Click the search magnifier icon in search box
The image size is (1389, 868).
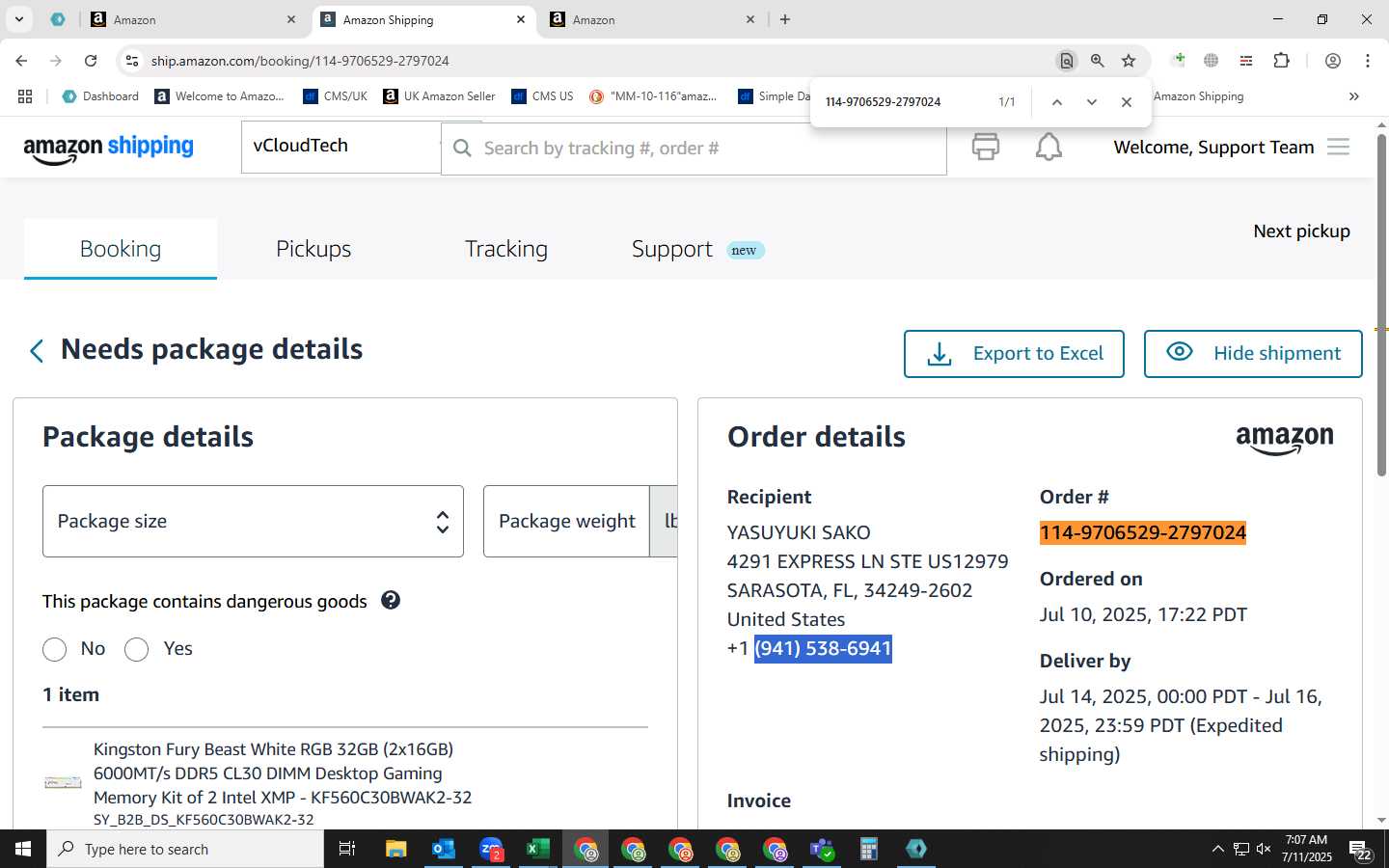tap(463, 148)
